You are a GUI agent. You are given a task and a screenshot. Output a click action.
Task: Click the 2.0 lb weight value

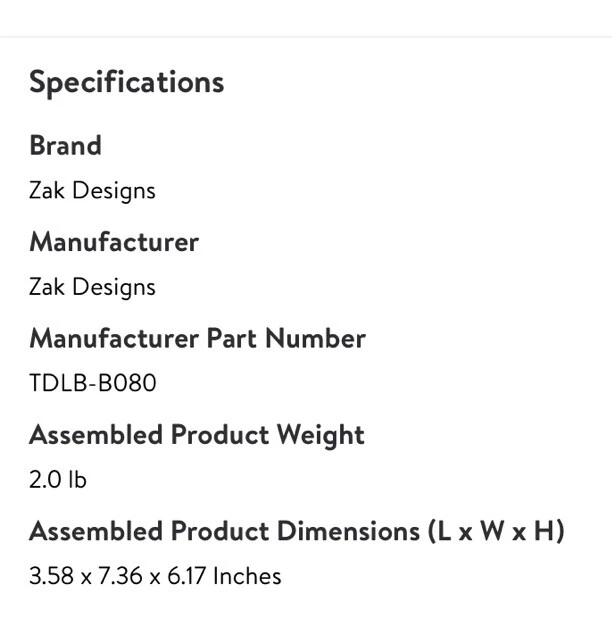pyautogui.click(x=58, y=479)
